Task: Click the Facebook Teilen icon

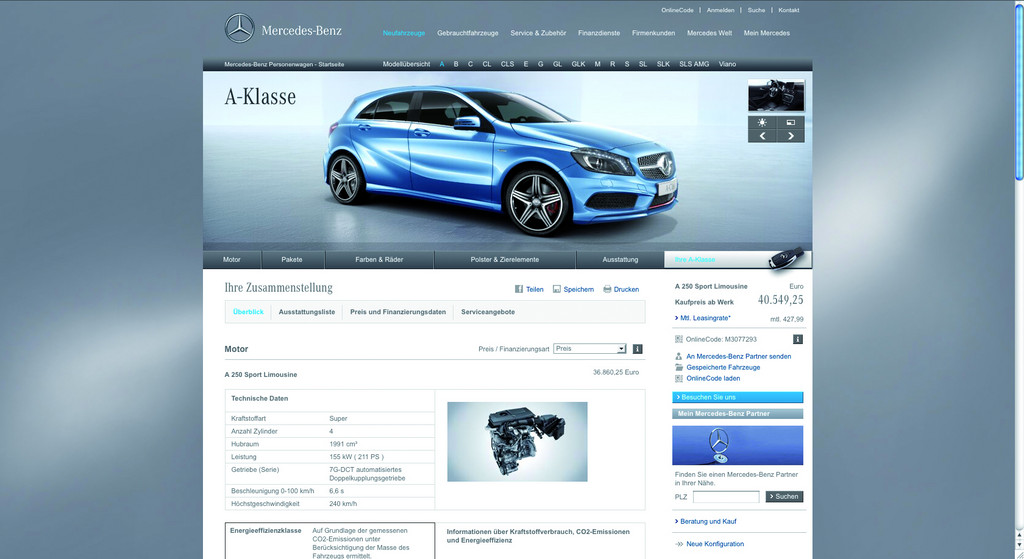Action: [x=519, y=289]
